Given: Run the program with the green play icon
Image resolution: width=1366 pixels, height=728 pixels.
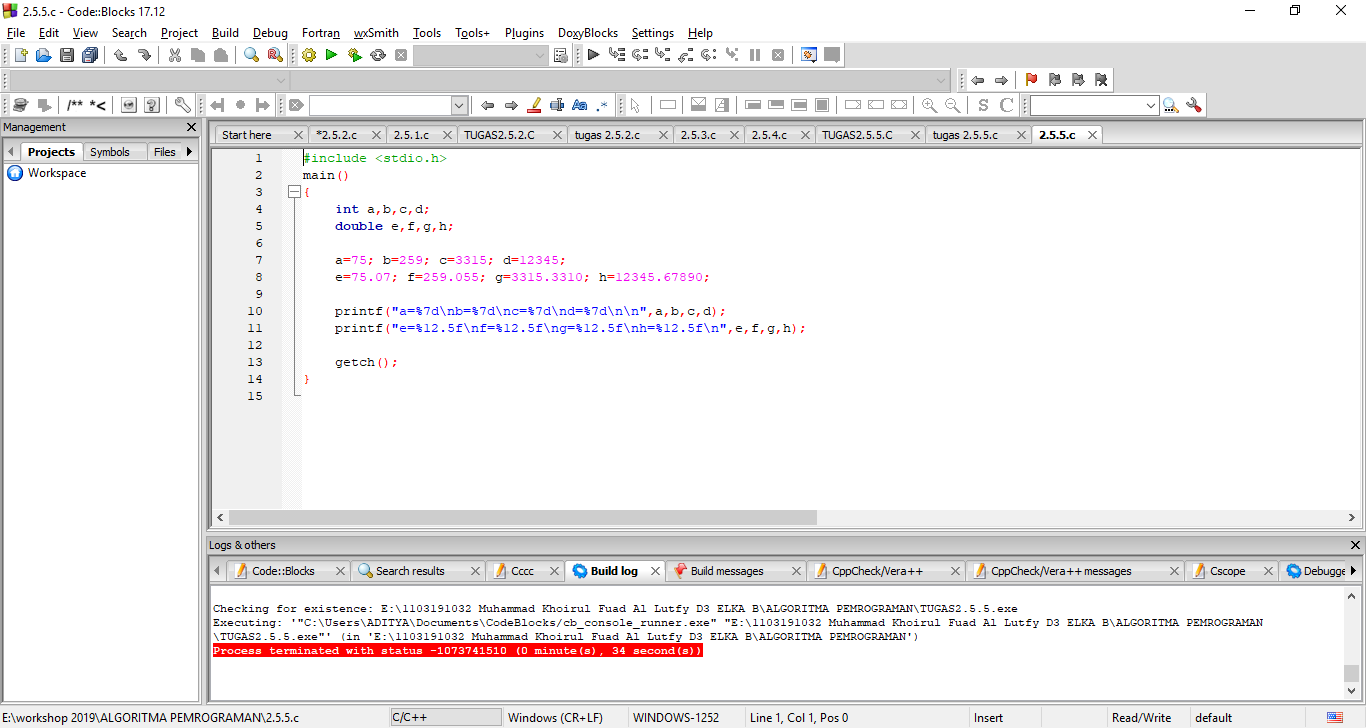Looking at the screenshot, I should pos(331,55).
